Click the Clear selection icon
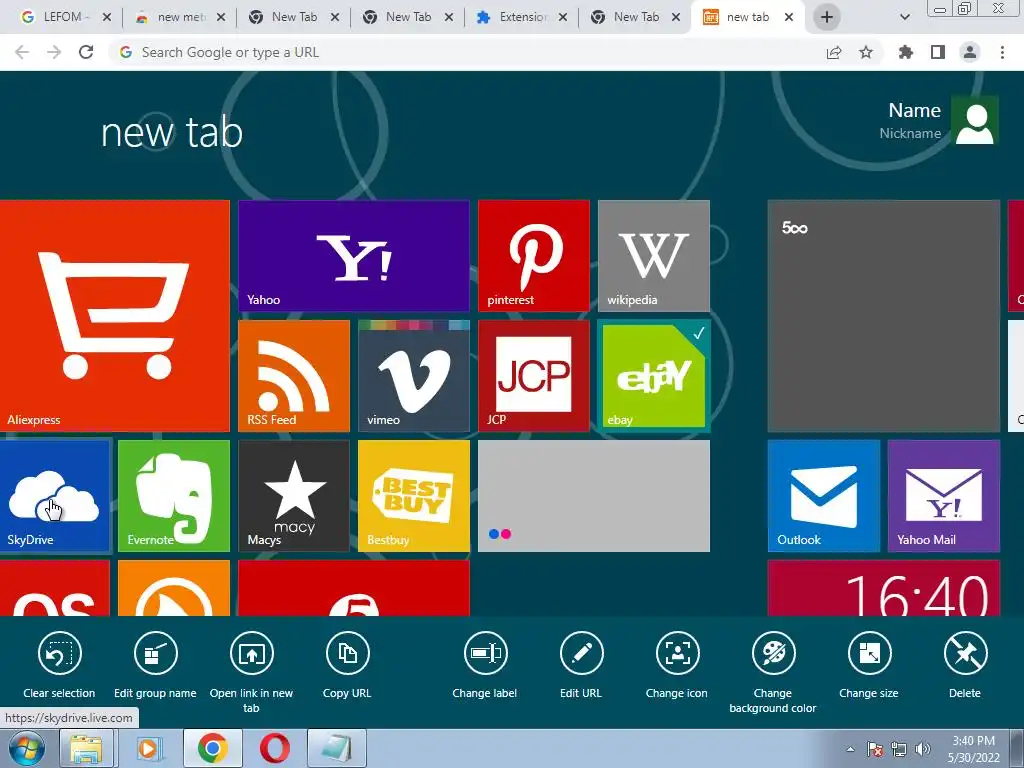The image size is (1024, 768). pyautogui.click(x=59, y=653)
